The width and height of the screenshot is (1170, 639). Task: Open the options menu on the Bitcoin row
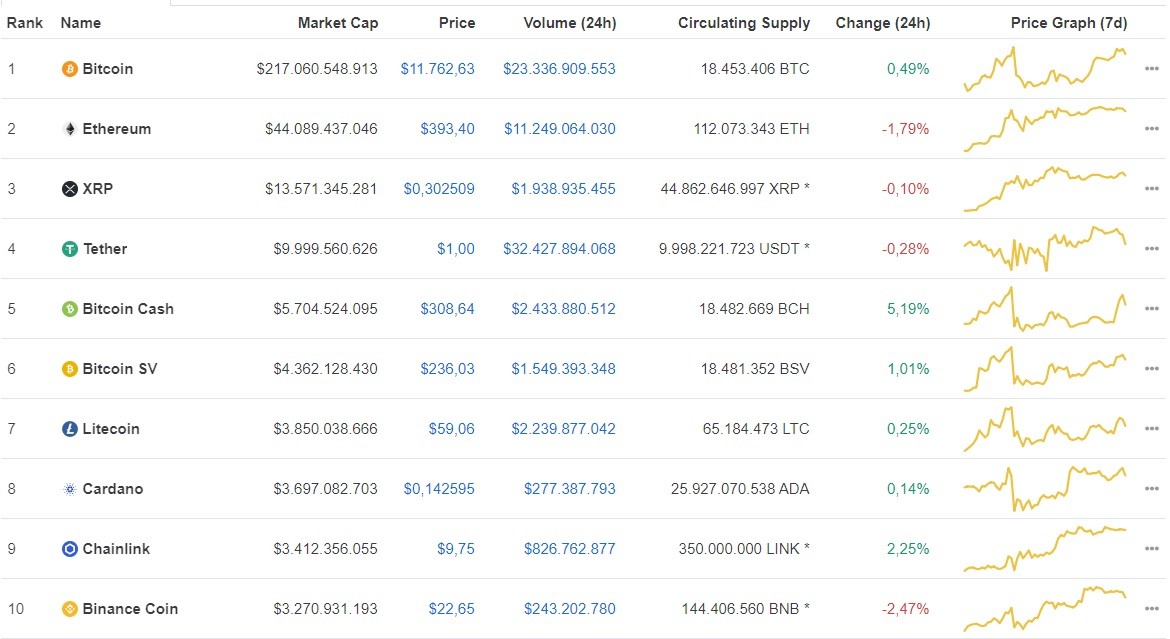click(1151, 69)
